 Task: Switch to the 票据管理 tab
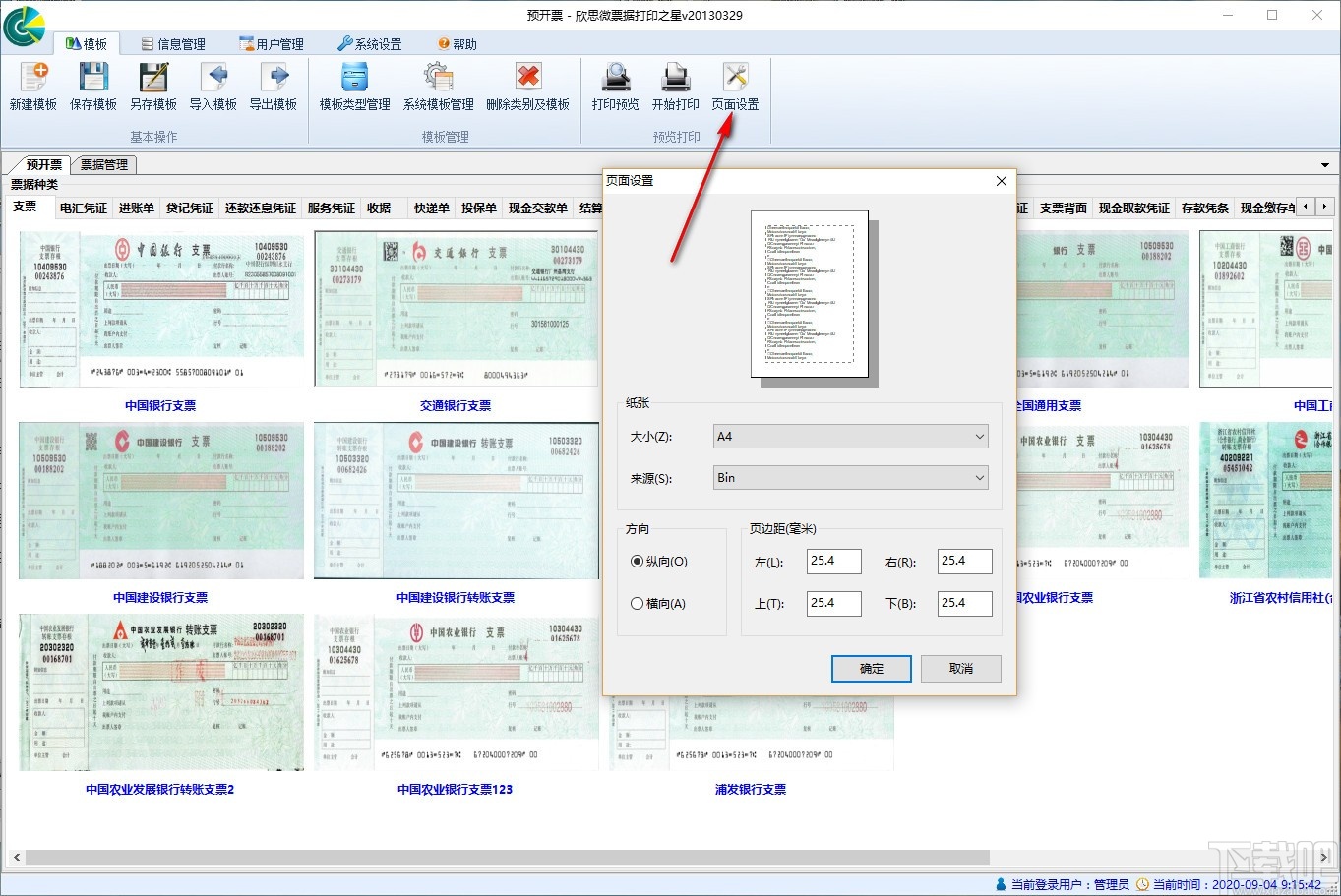coord(104,165)
